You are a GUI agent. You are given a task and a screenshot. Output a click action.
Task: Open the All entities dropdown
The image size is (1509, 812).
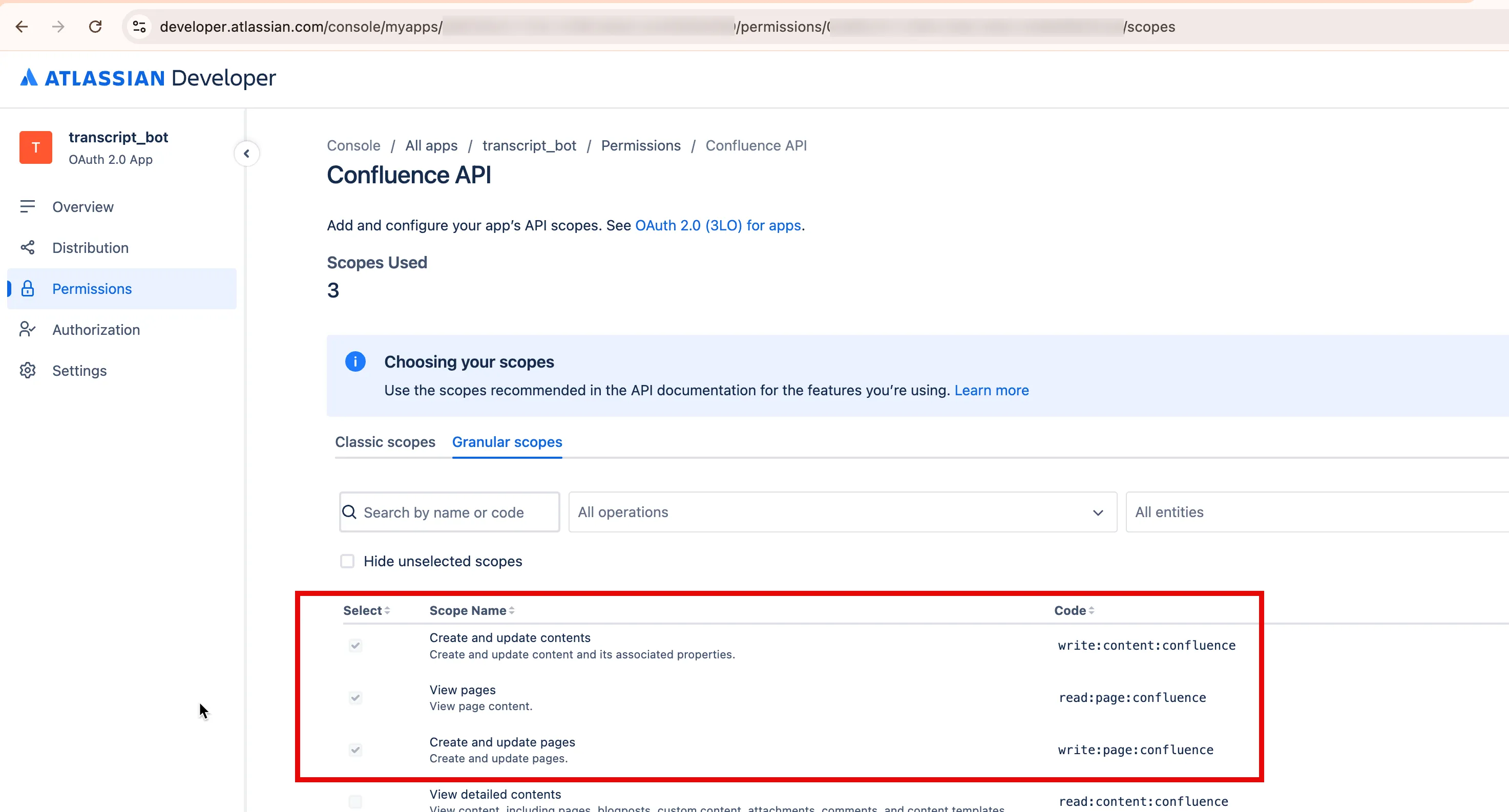tap(1317, 512)
